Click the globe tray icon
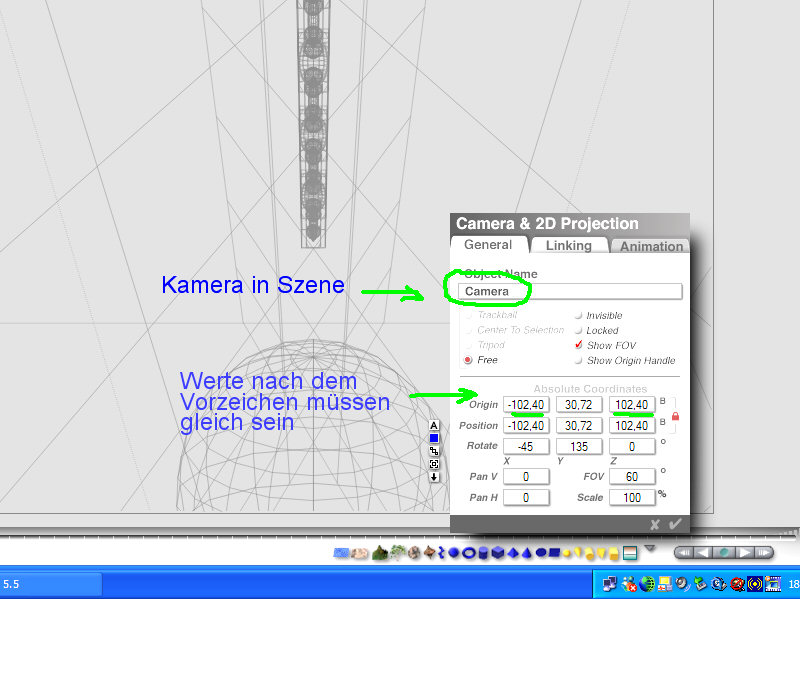Screen dimensions: 800x684 tap(647, 584)
